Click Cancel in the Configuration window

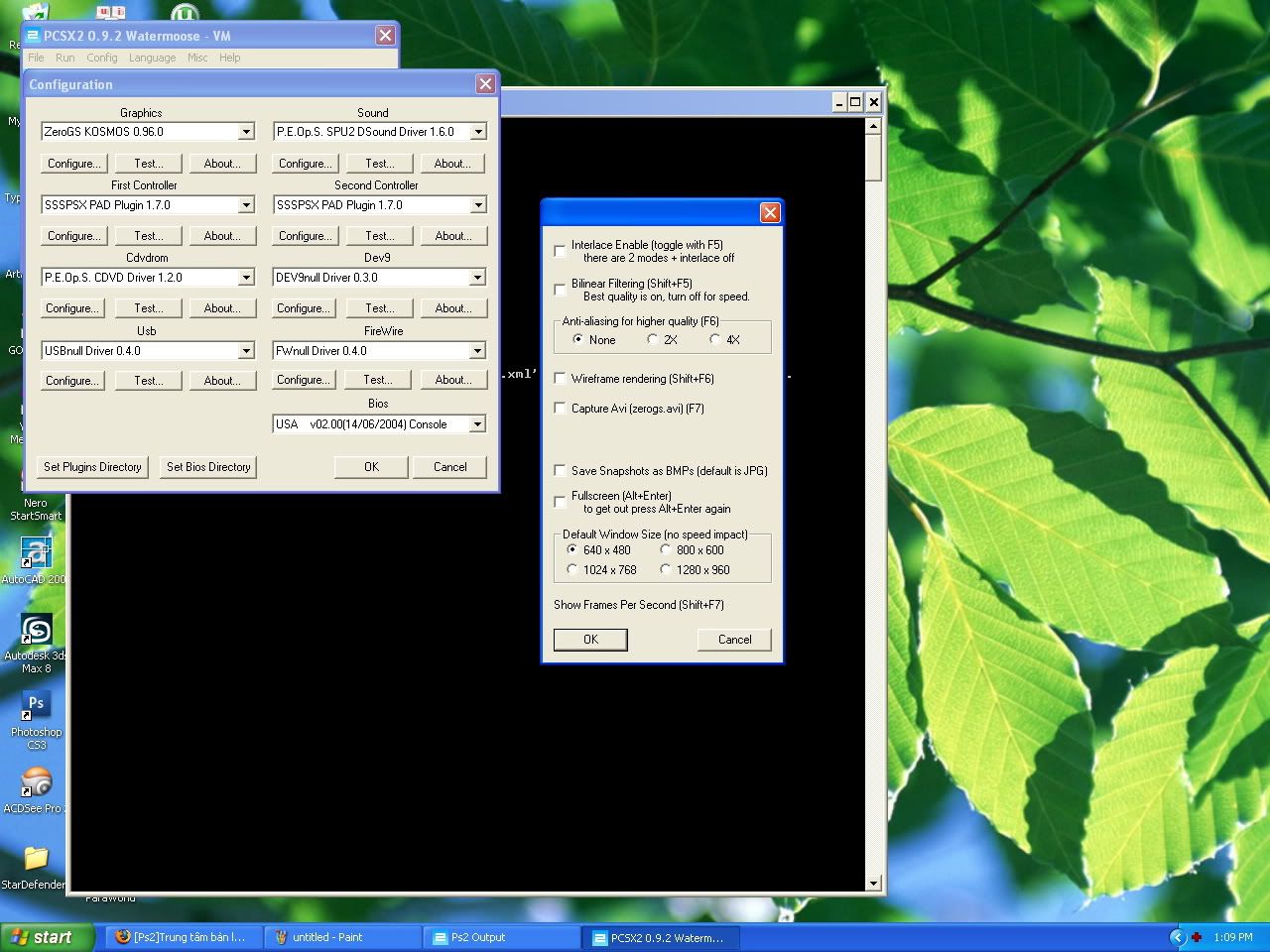(449, 467)
